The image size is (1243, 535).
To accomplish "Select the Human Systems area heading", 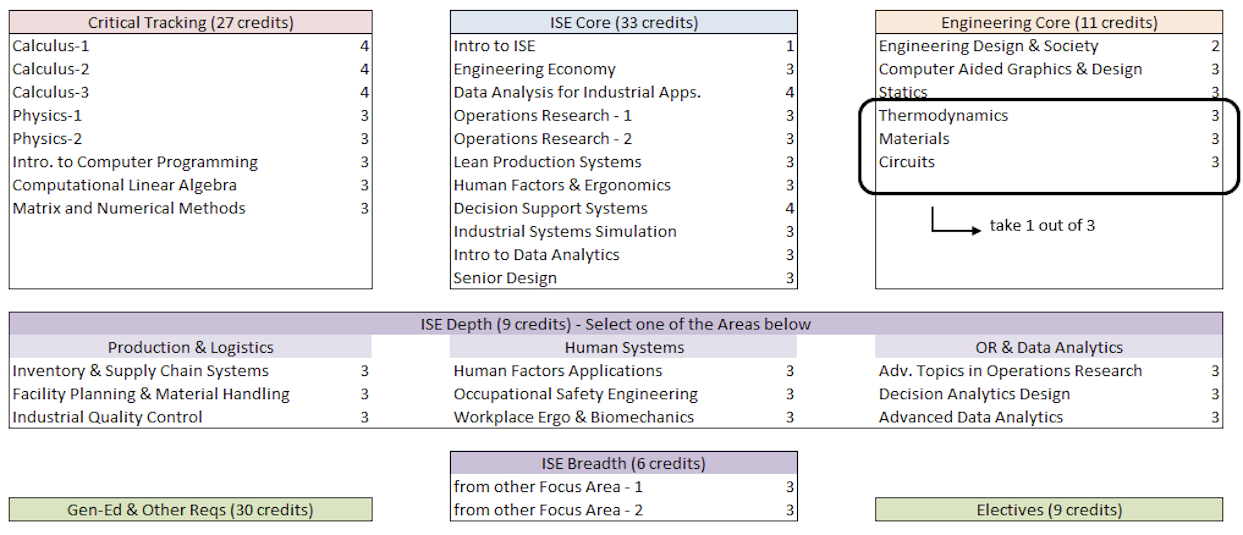I will coord(623,348).
